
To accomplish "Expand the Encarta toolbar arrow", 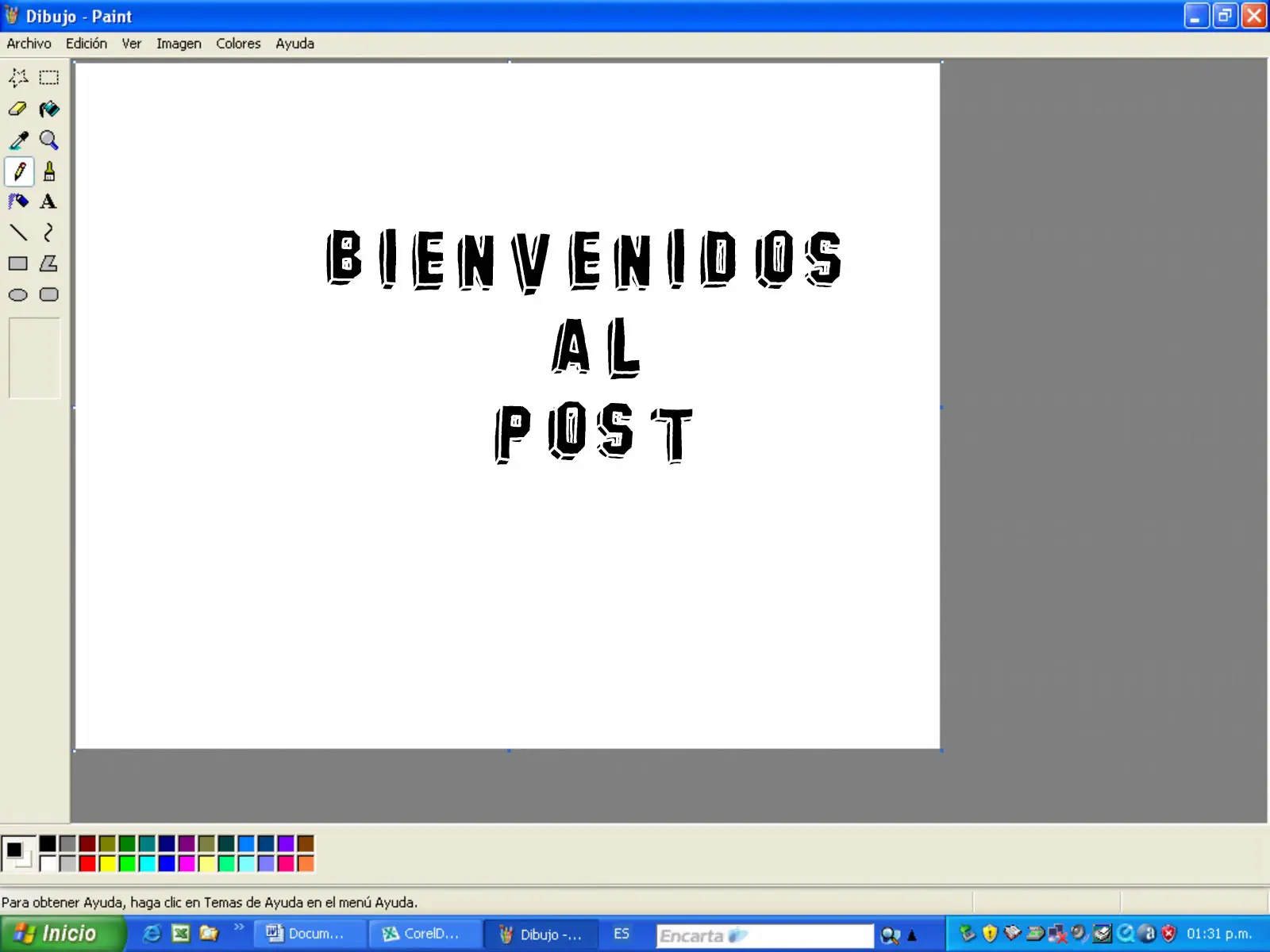I will click(912, 936).
